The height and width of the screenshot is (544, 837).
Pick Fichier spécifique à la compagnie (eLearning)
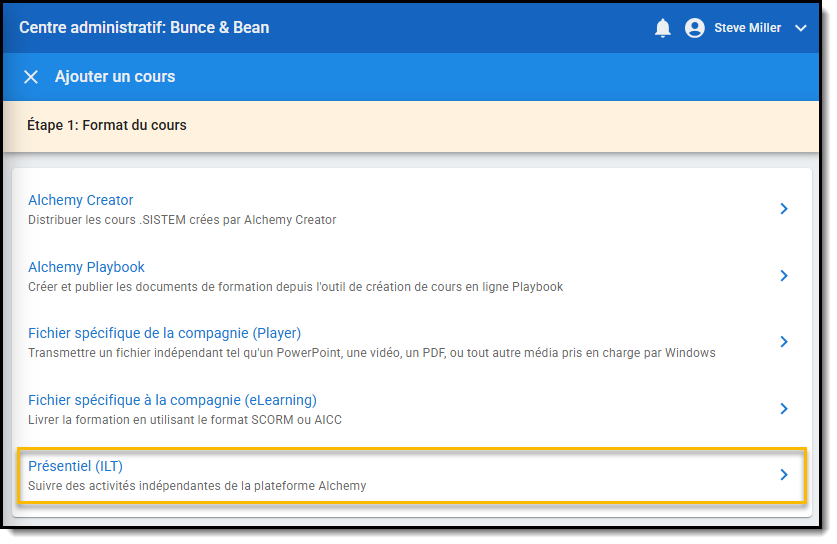172,400
